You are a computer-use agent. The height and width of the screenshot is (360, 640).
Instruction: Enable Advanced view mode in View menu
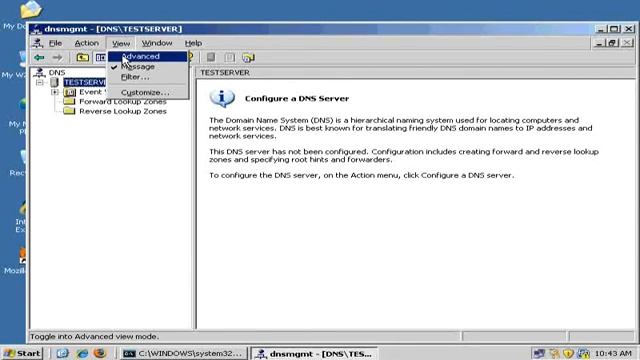148,56
